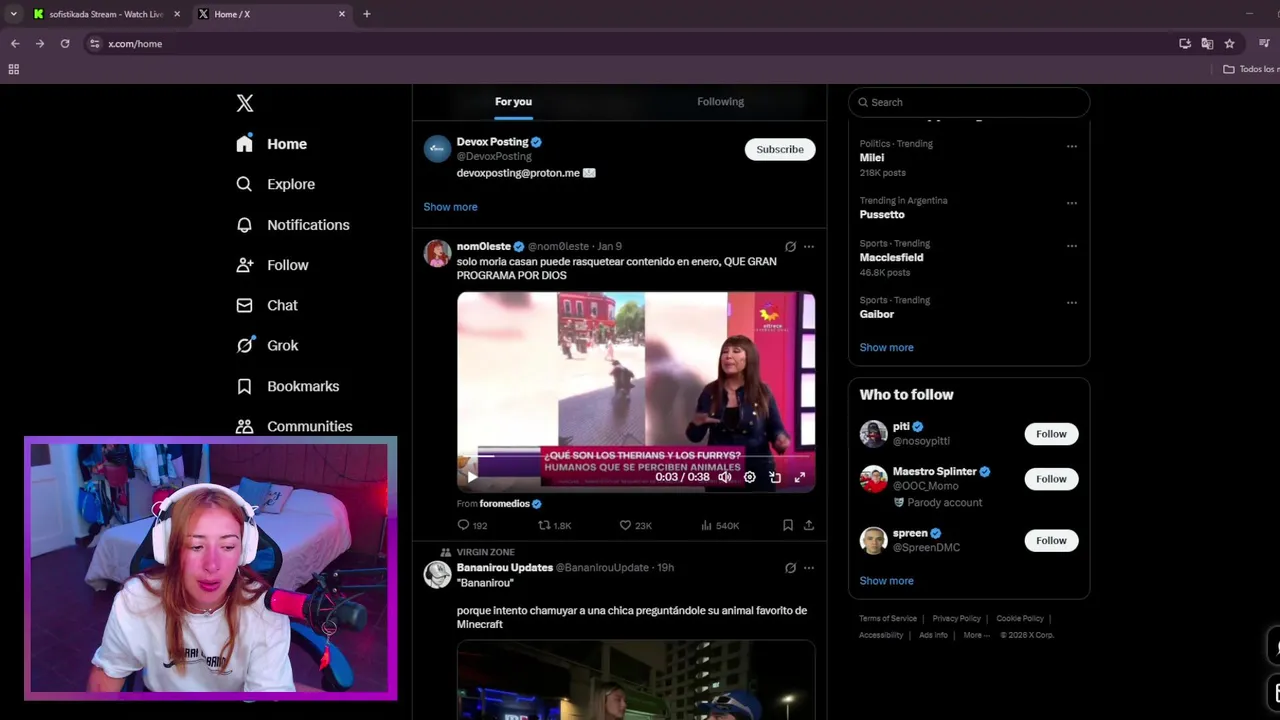Viewport: 1280px width, 720px height.
Task: Open Accessibility footer link
Action: tap(881, 635)
